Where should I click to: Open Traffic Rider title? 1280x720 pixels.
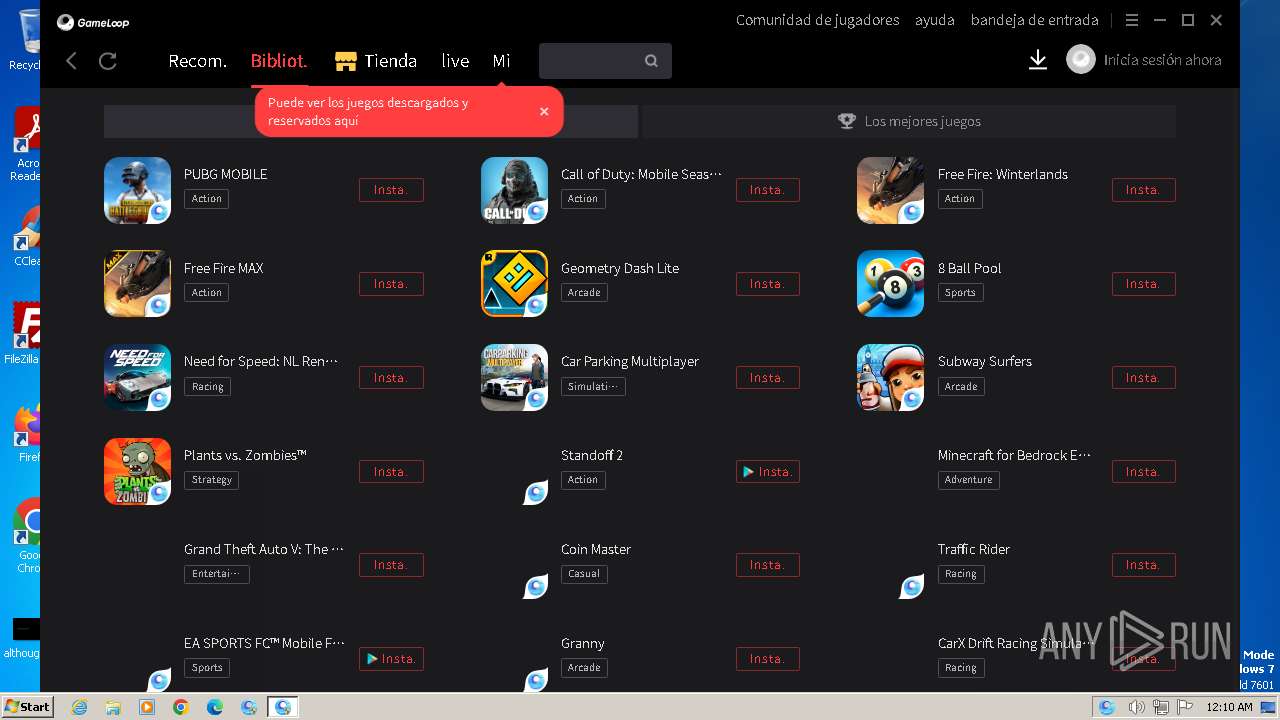click(x=974, y=549)
